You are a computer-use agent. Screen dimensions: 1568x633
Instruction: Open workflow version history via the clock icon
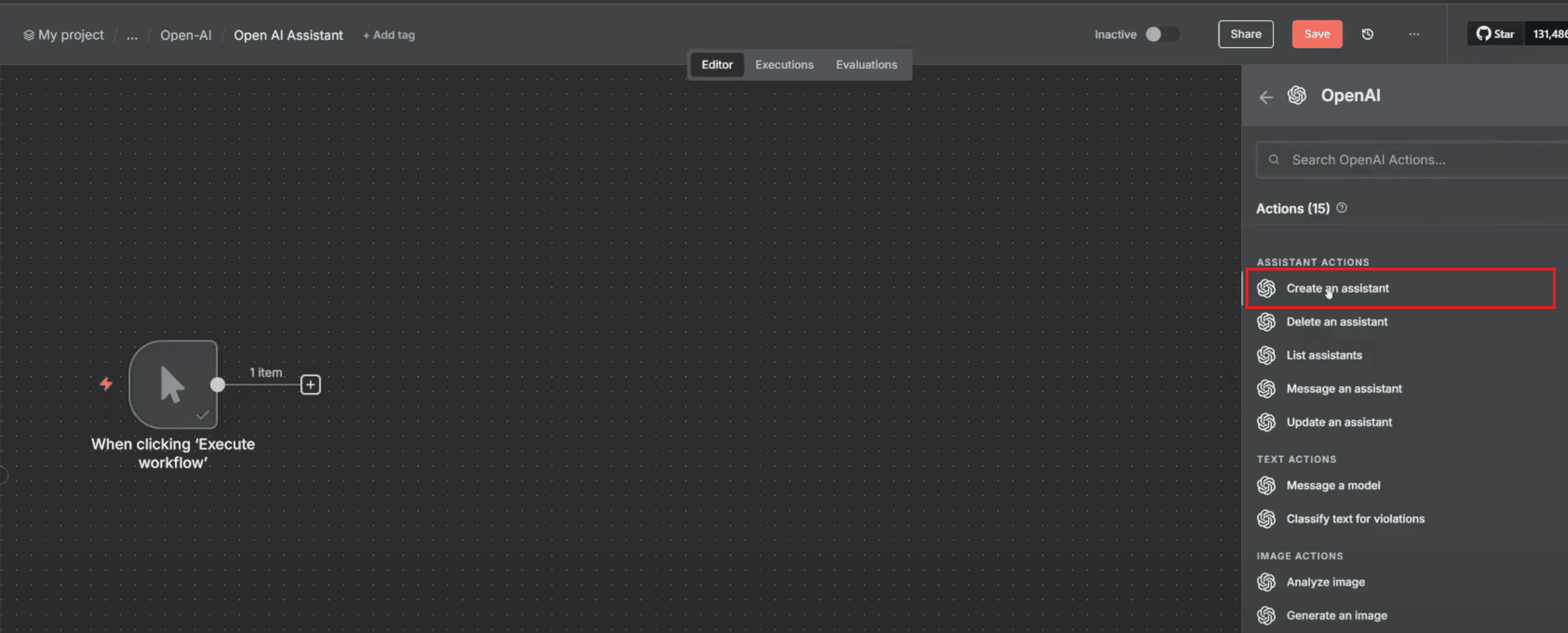tap(1367, 34)
